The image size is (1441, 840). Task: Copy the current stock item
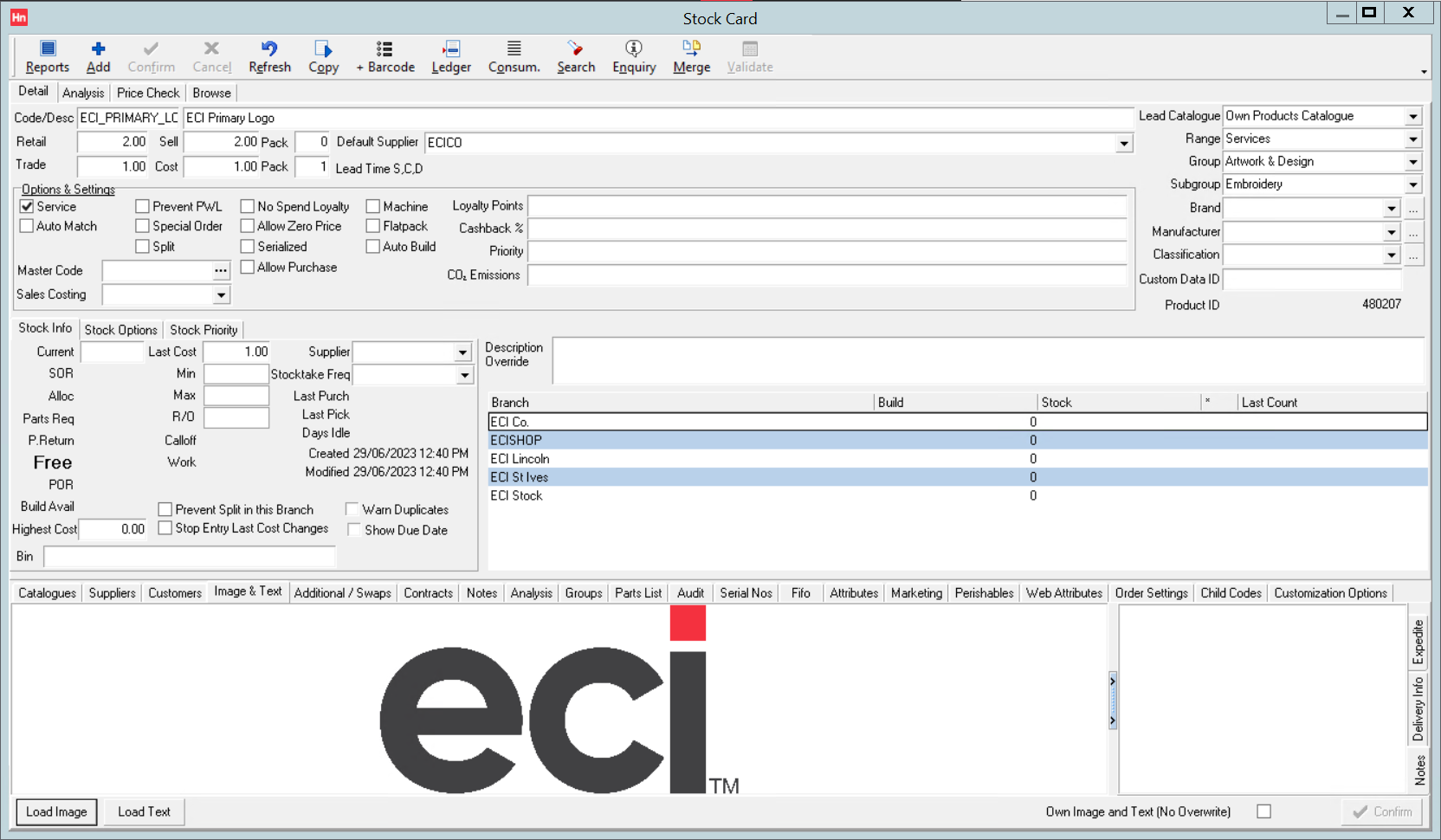(323, 57)
